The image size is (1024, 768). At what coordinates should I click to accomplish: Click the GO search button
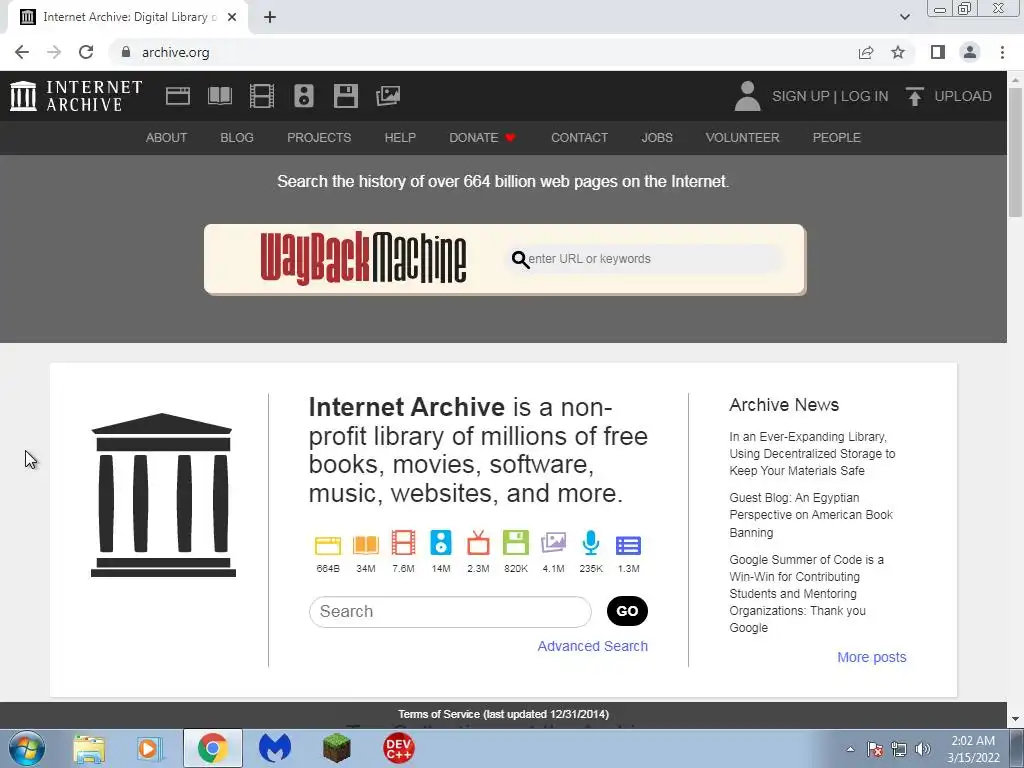627,611
